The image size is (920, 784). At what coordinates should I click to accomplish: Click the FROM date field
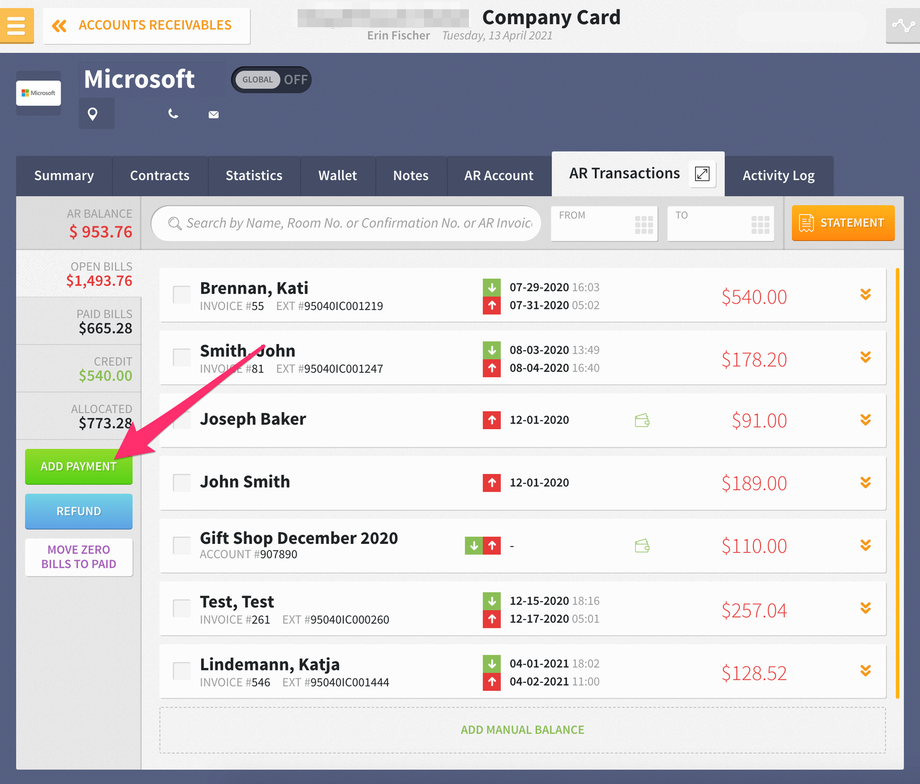coord(604,223)
